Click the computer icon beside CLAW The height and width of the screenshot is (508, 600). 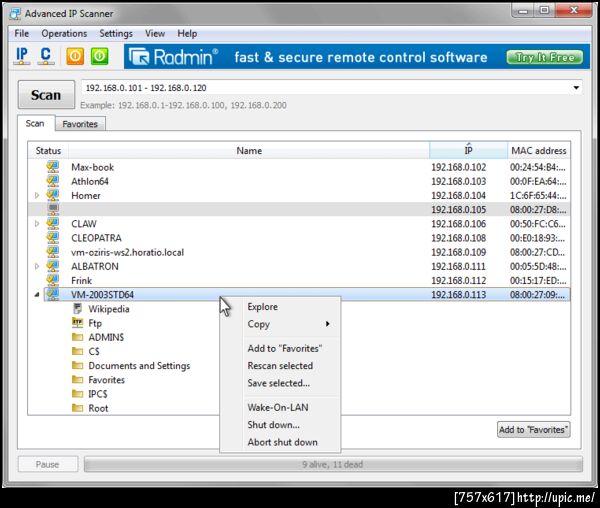53,224
